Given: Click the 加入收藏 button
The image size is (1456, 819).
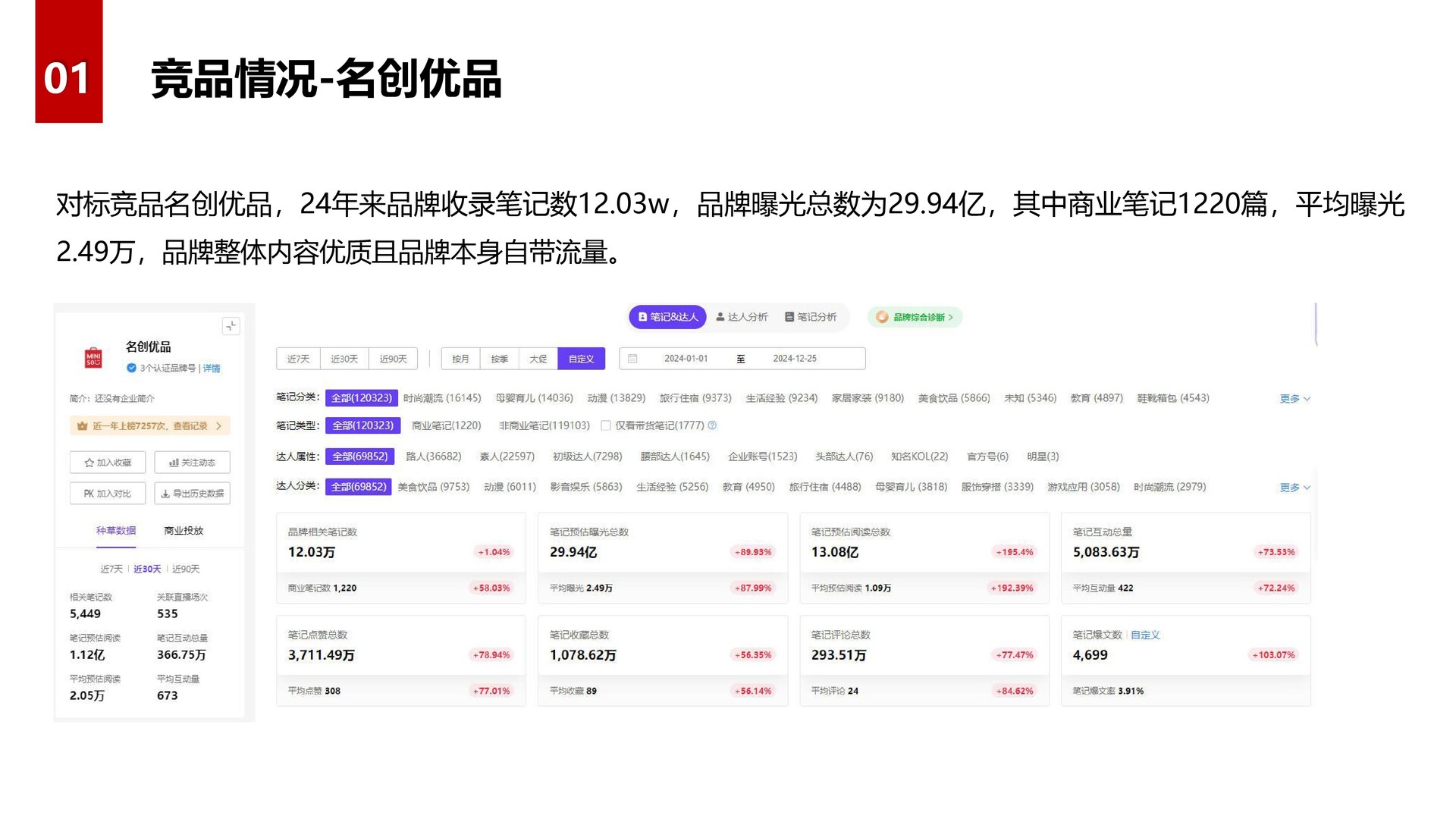Looking at the screenshot, I should [x=108, y=463].
